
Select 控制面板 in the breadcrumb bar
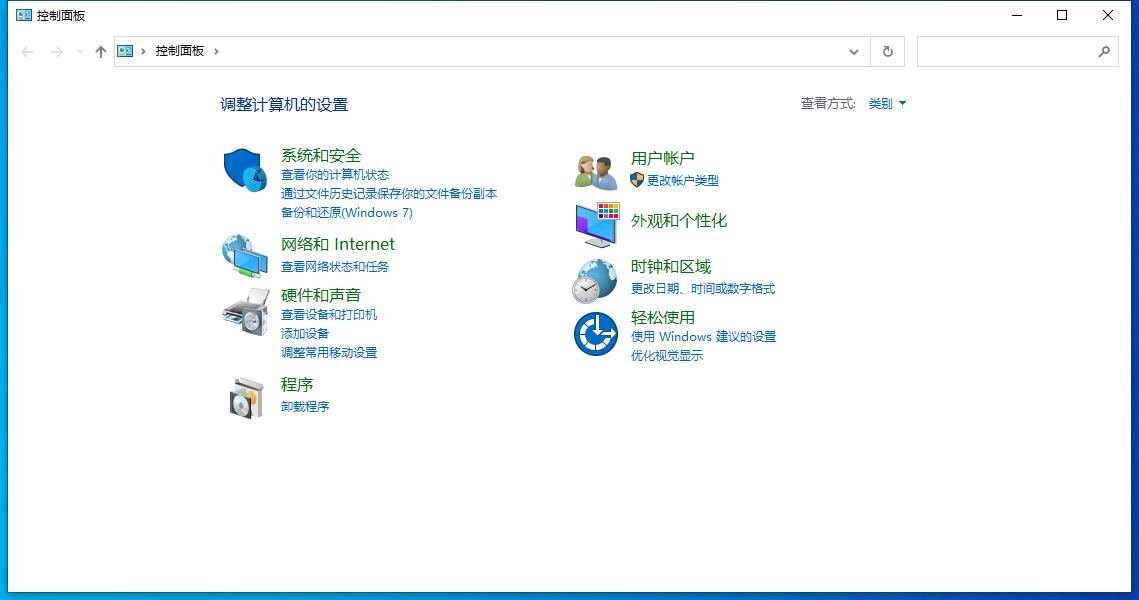tap(179, 51)
